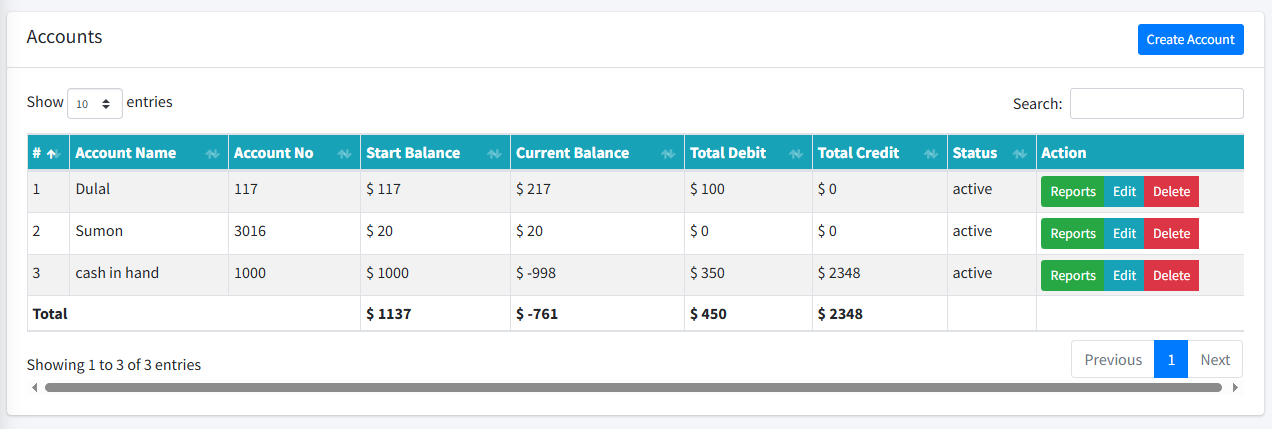This screenshot has height=429, width=1272.
Task: Sort by Status column icon
Action: (x=1020, y=154)
